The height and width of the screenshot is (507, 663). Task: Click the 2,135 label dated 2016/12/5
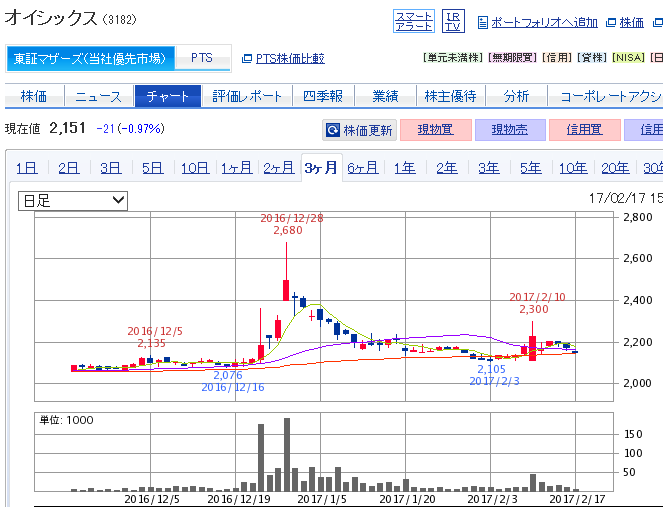tap(151, 343)
